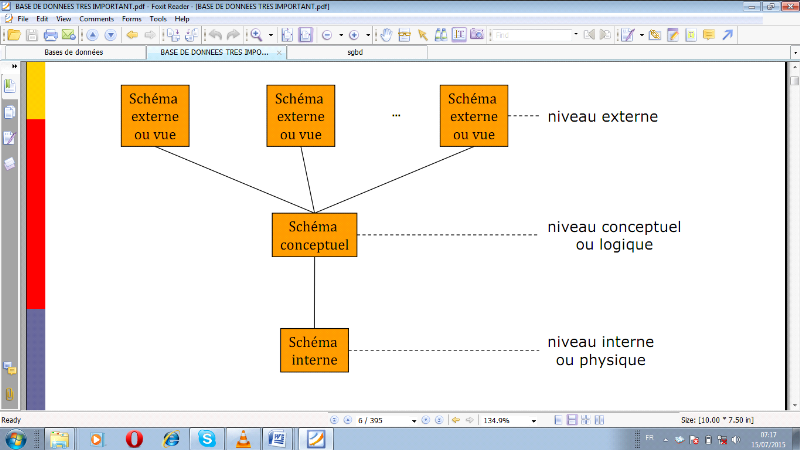
Task: Open VLC media player from taskbar
Action: 240,438
